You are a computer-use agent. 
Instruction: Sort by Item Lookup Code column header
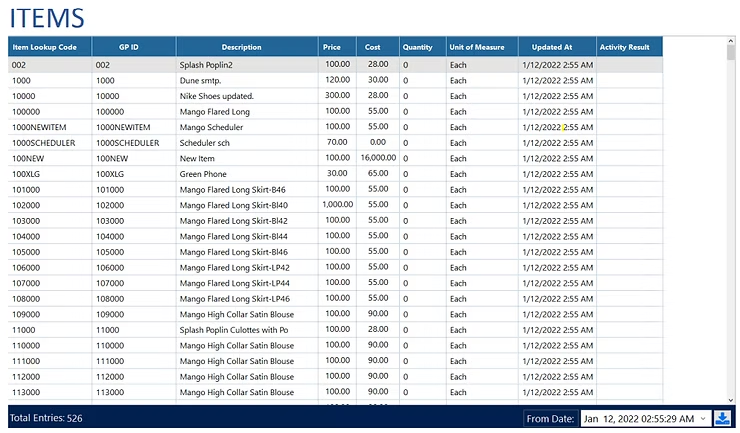click(50, 47)
